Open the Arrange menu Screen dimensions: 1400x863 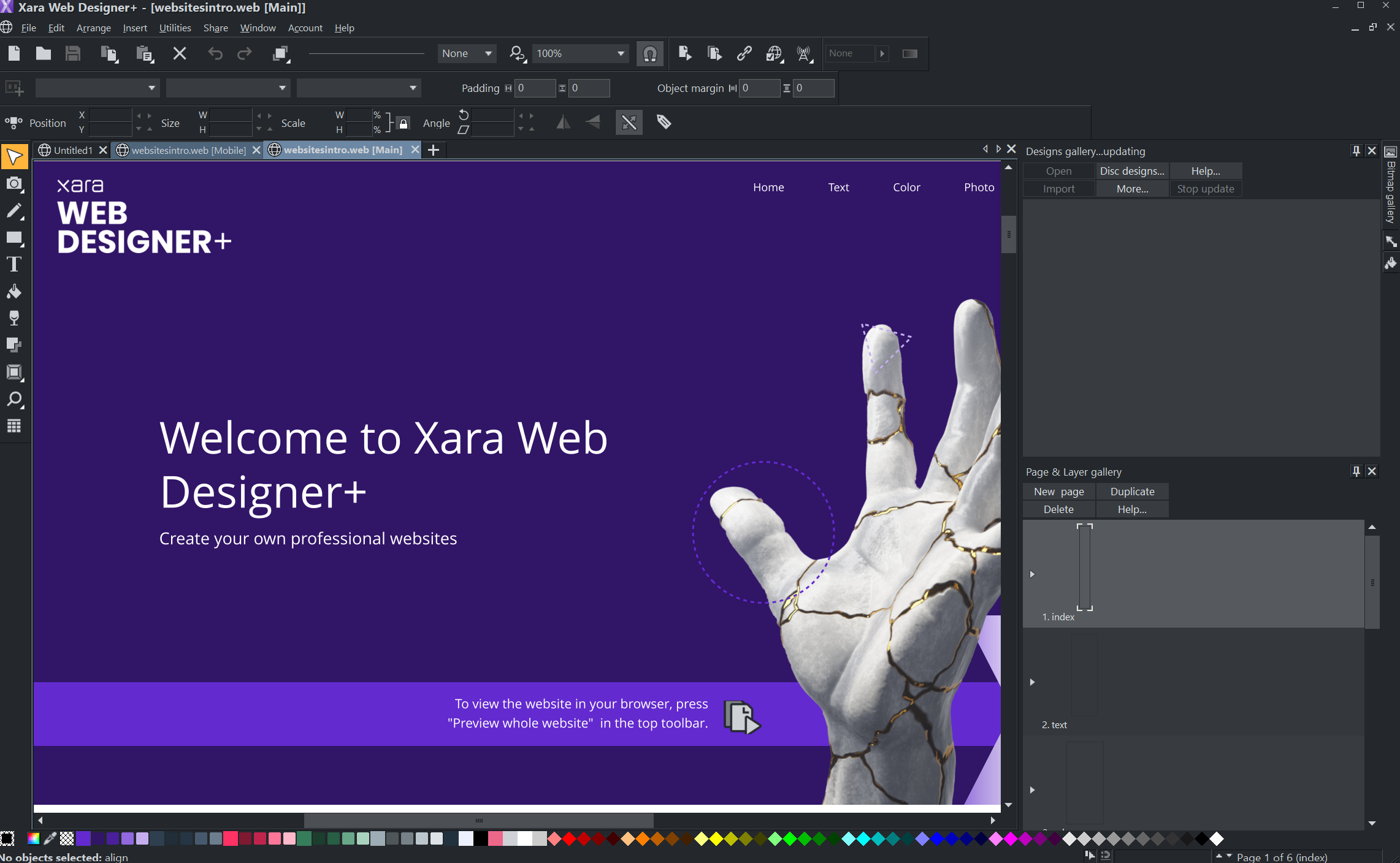pyautogui.click(x=94, y=28)
